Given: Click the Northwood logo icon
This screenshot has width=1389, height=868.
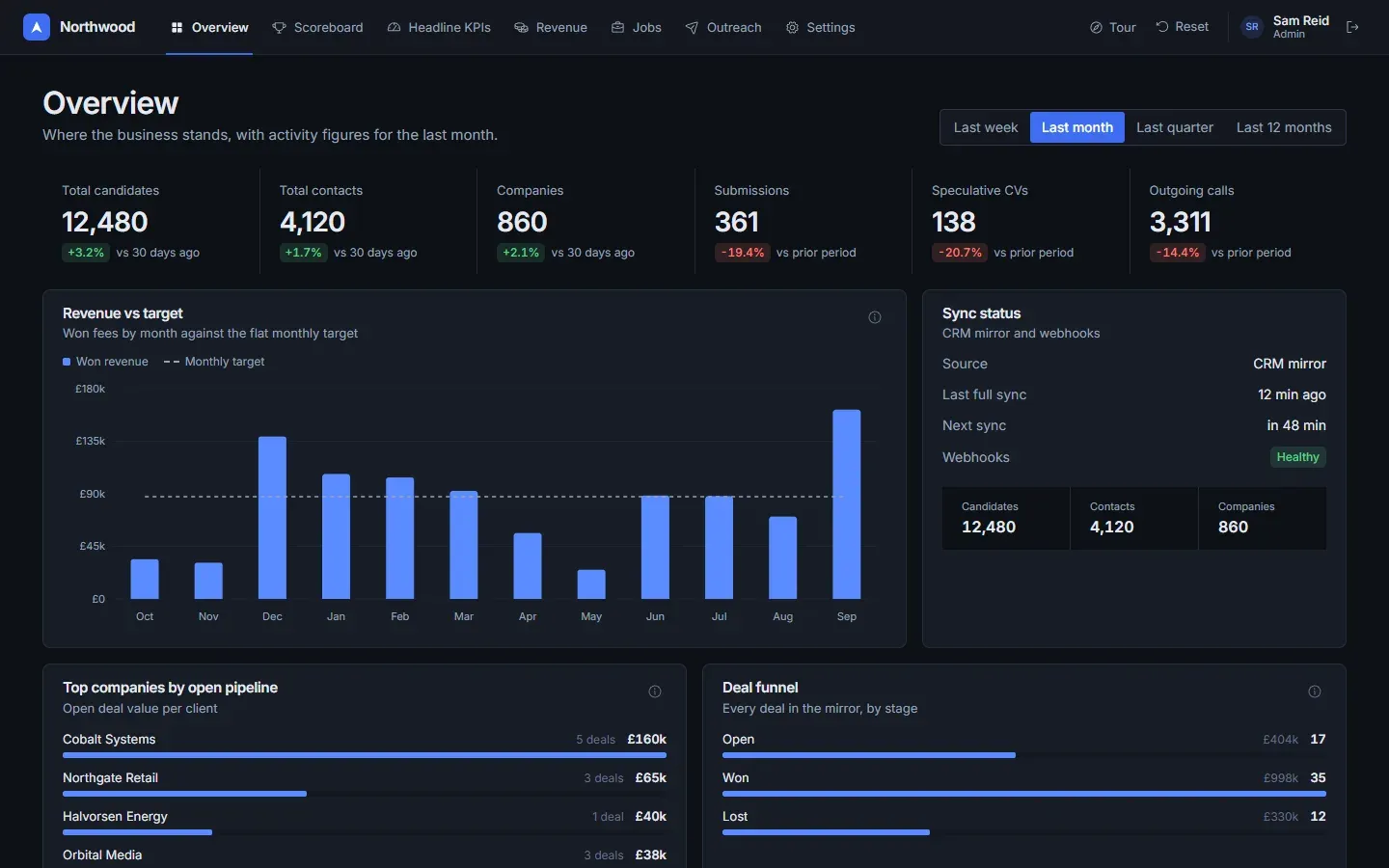Looking at the screenshot, I should tap(37, 27).
